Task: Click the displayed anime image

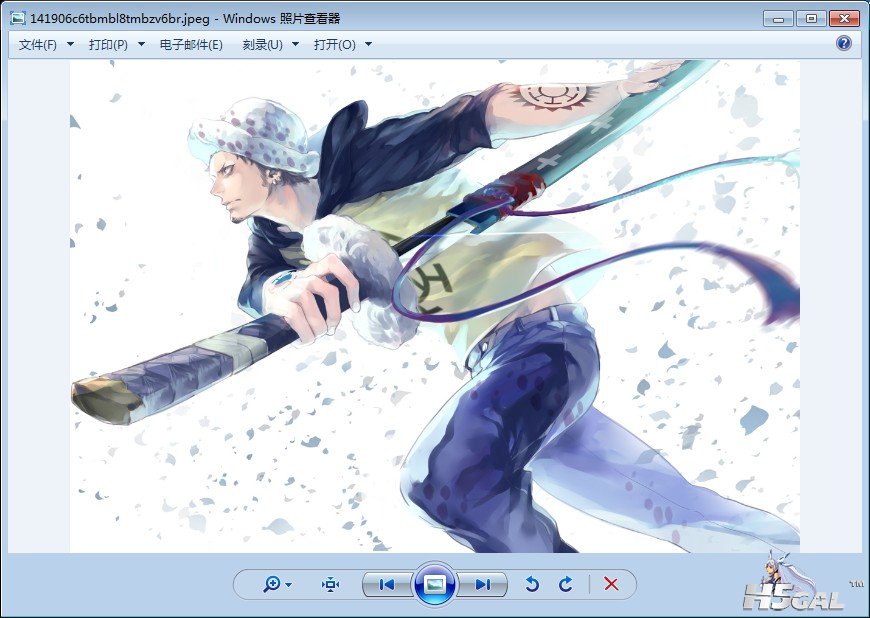Action: (434, 306)
